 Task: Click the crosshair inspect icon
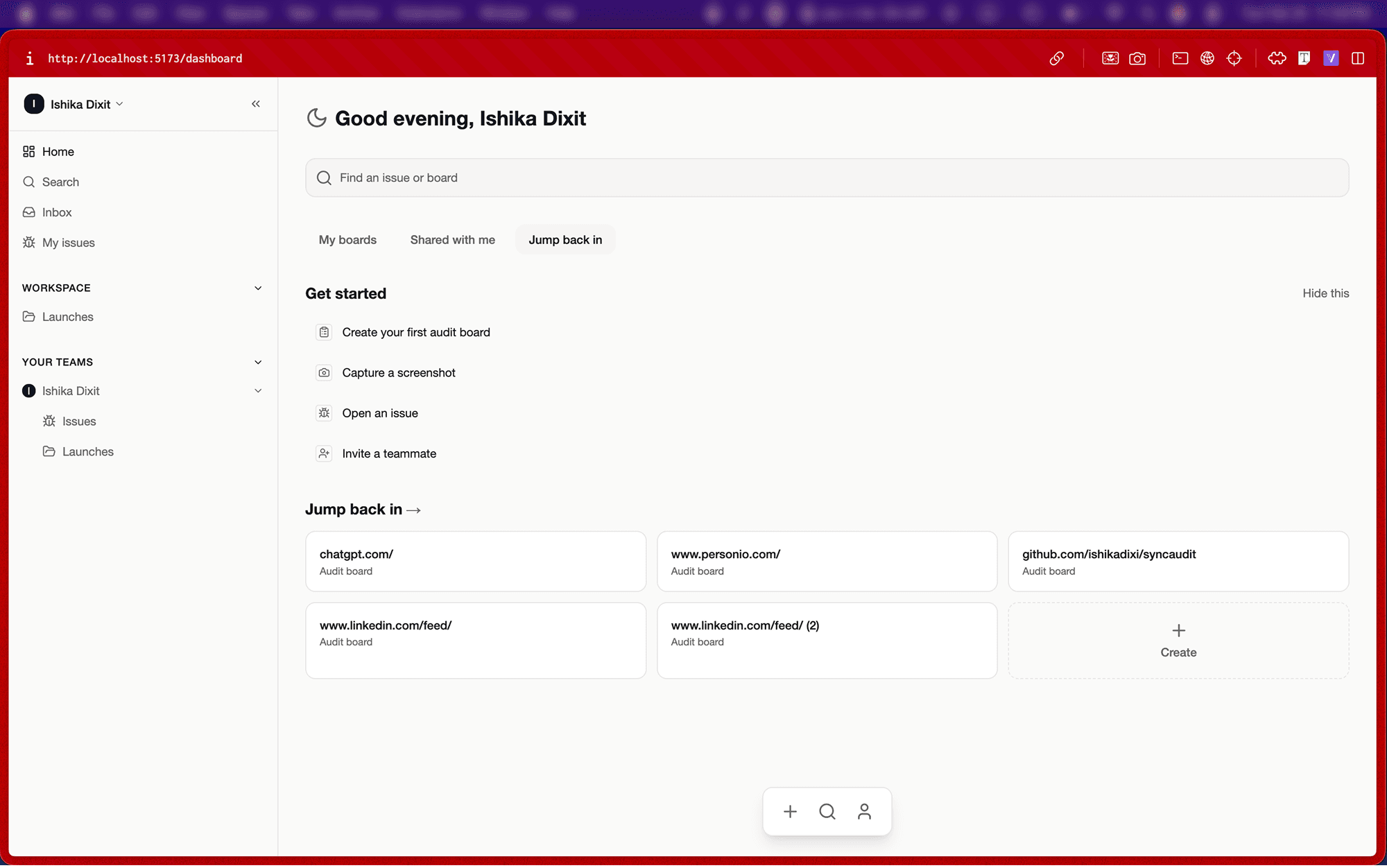click(x=1234, y=58)
